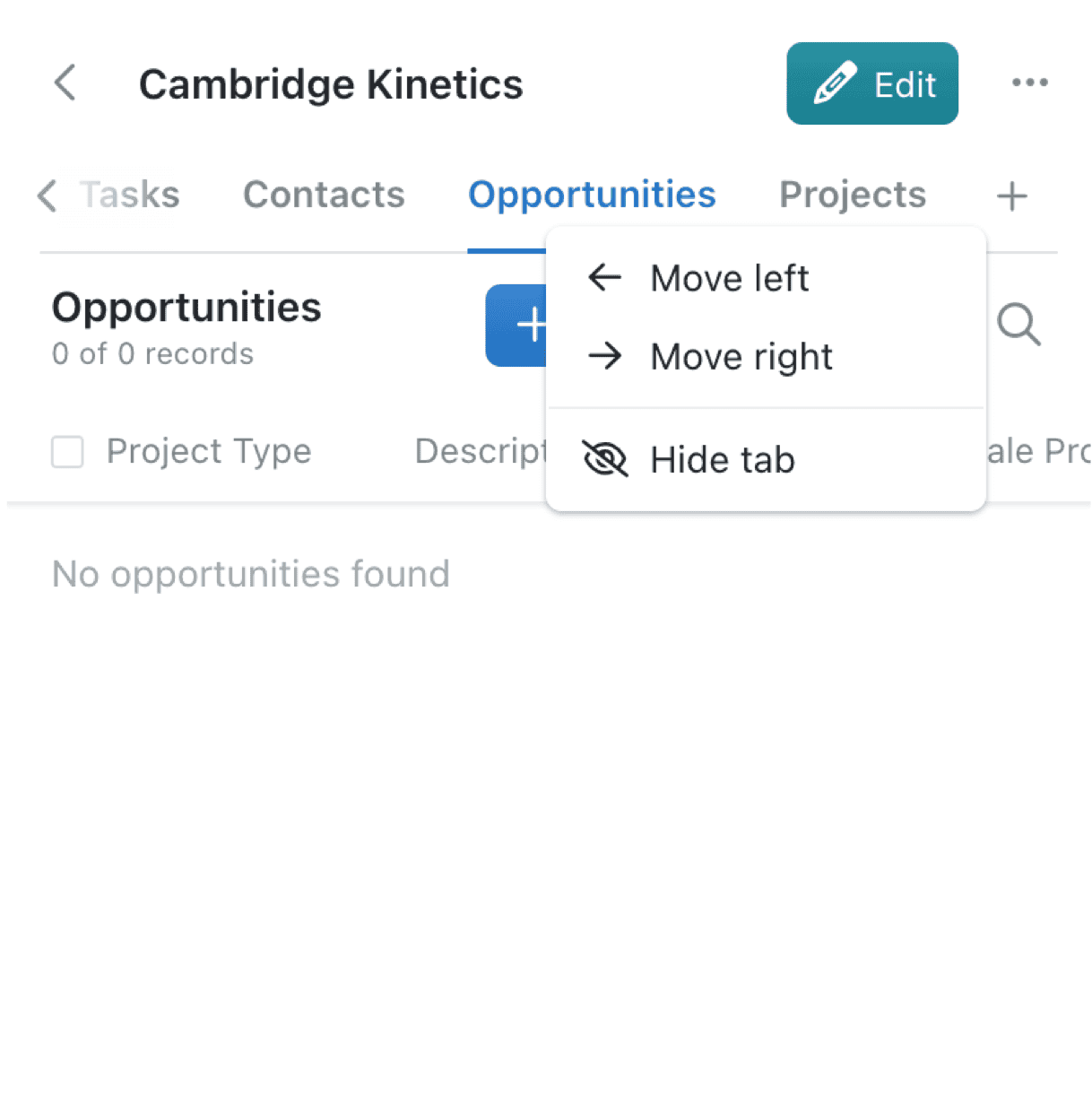Click the "0 of 0 records" count text
Screen dimensions: 1092x1095
152,354
